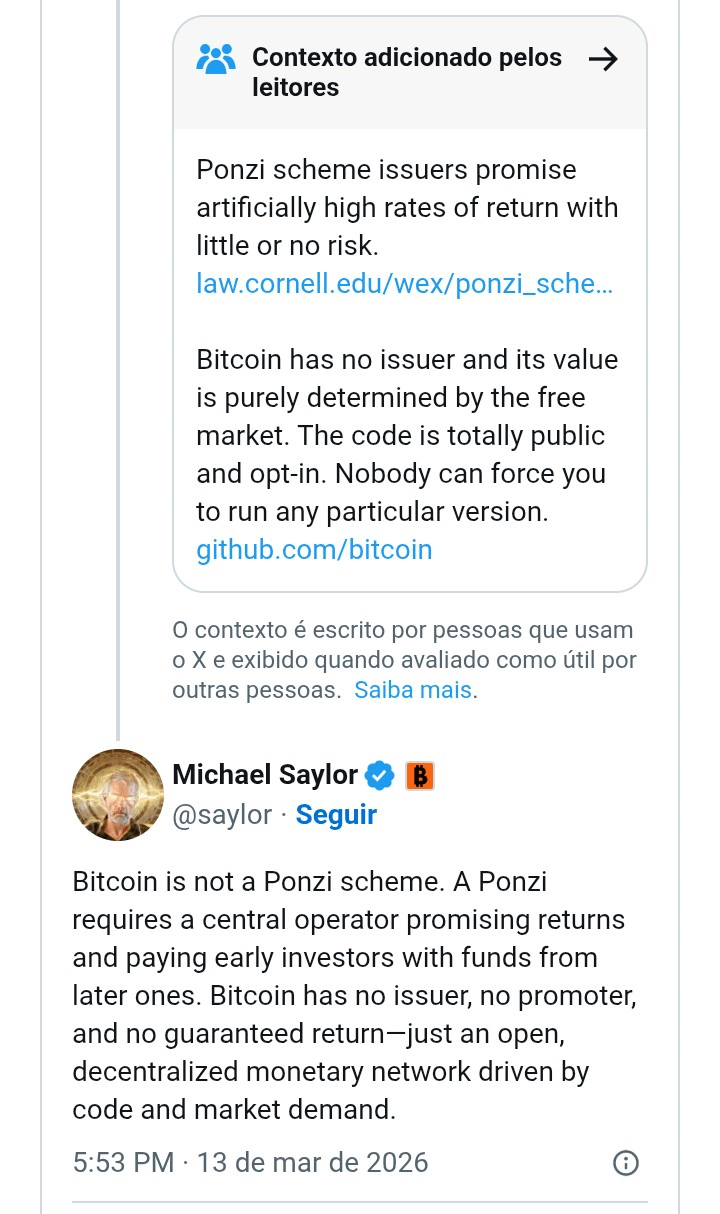Click the community notes people icon
Screen dimensions: 720x1214
click(x=216, y=59)
